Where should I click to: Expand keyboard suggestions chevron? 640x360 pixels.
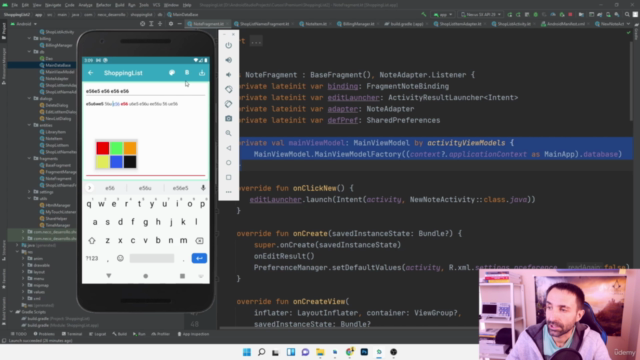[x=89, y=188]
